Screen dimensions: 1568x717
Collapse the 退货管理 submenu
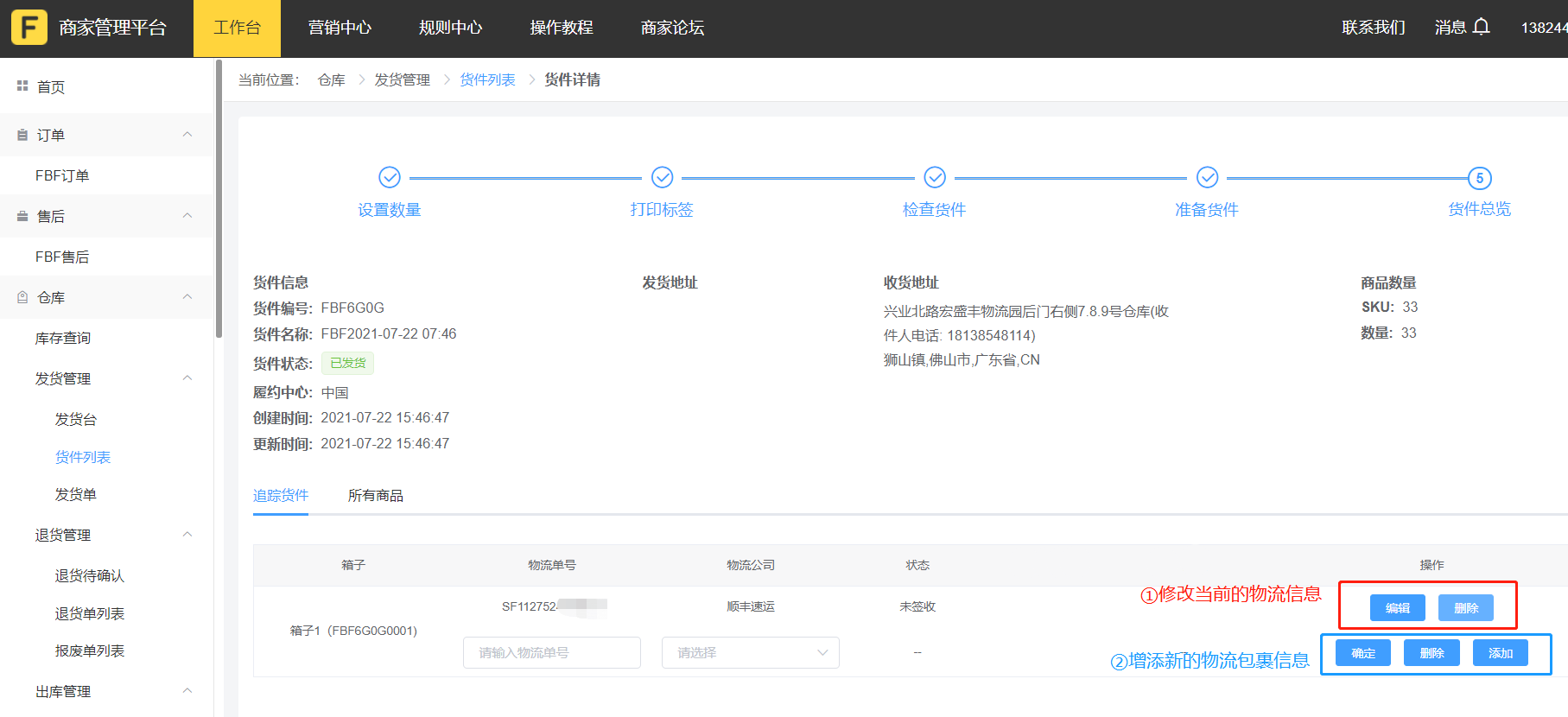187,535
